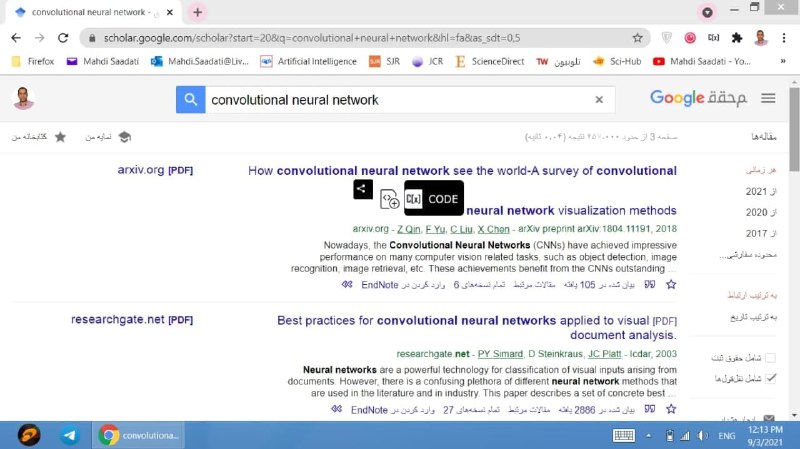
Task: Reload the Scholar page
Action: tap(63, 38)
